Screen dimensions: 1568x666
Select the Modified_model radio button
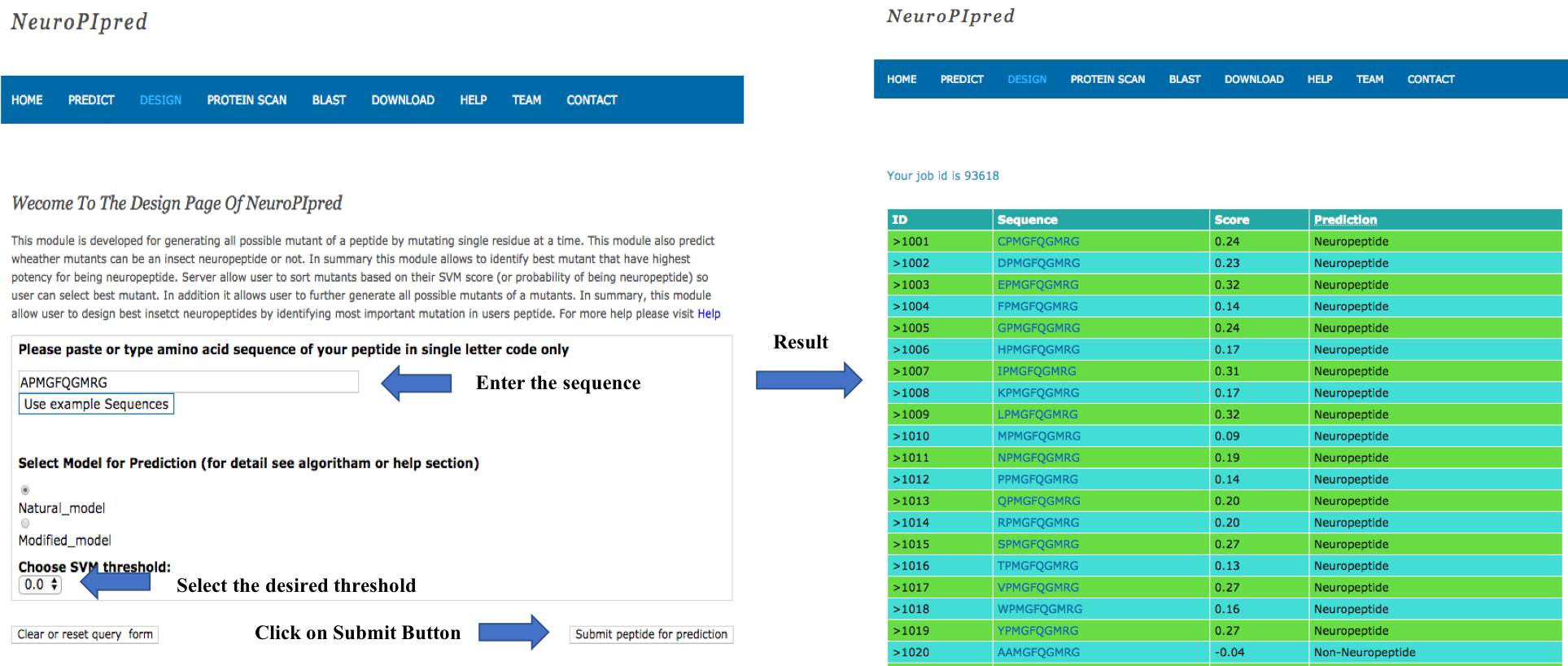click(25, 524)
